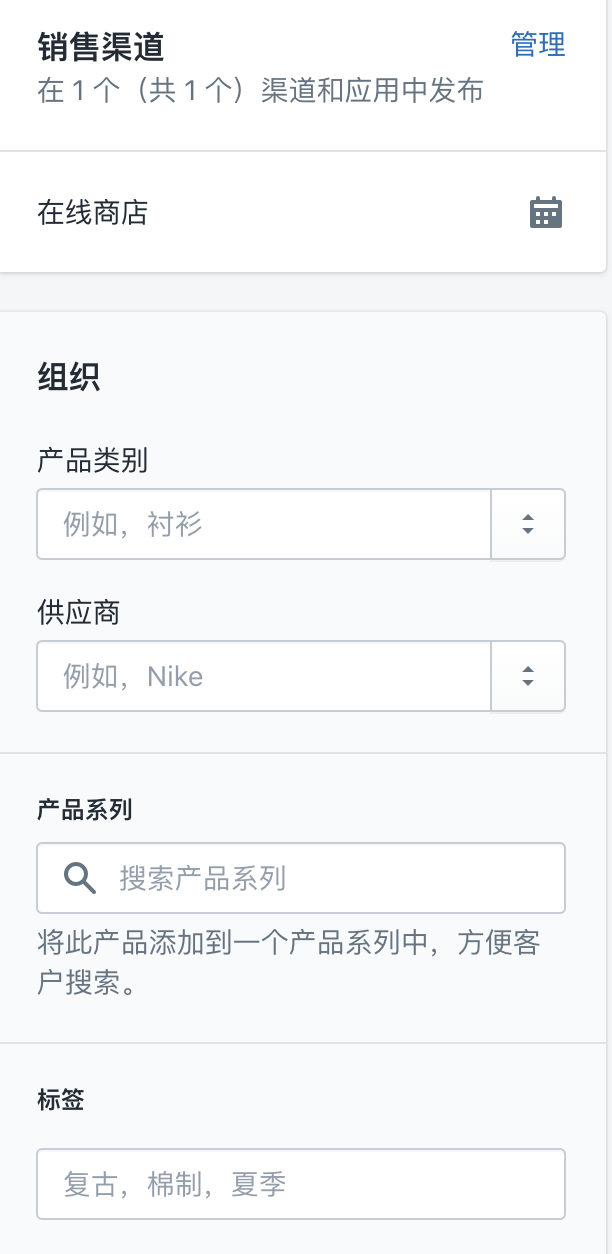This screenshot has width=612, height=1254.
Task: Select the 在线商店 channel name
Action: click(x=93, y=213)
